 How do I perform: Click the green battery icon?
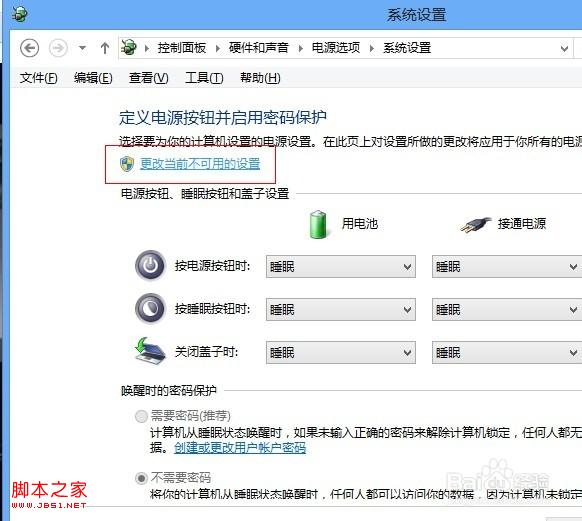click(x=318, y=224)
